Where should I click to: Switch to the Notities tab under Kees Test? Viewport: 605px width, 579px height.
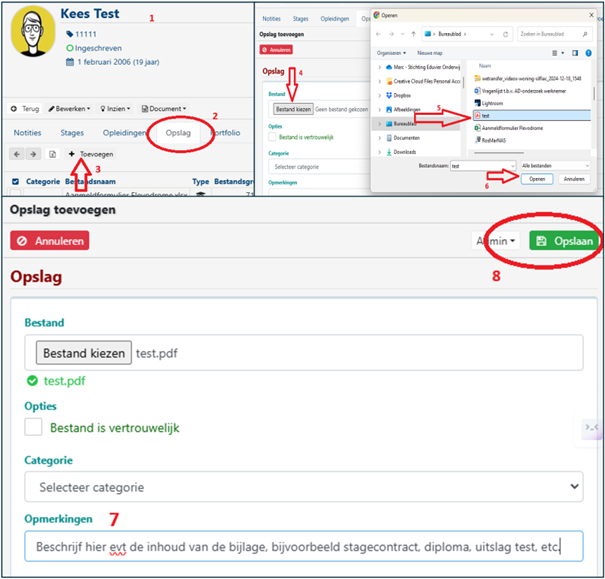point(27,133)
